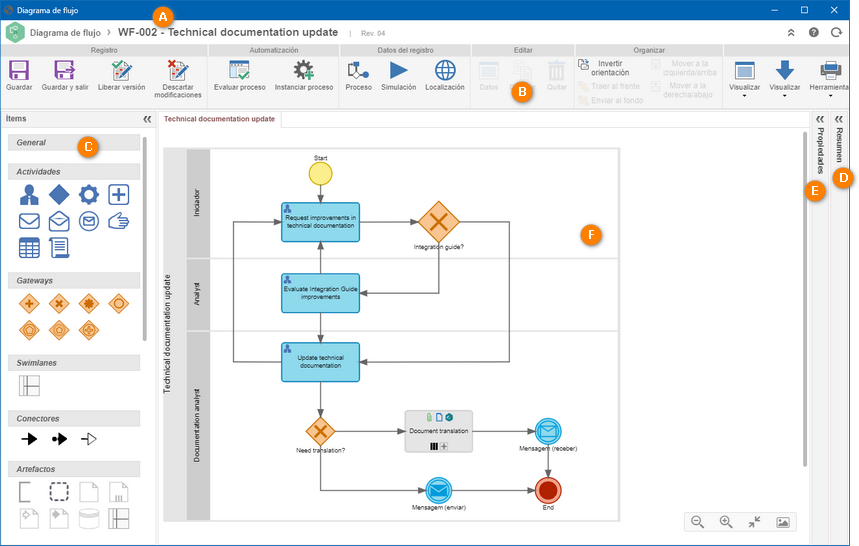This screenshot has height=546, width=859.
Task: Click the Localización globe icon
Action: pos(445,71)
